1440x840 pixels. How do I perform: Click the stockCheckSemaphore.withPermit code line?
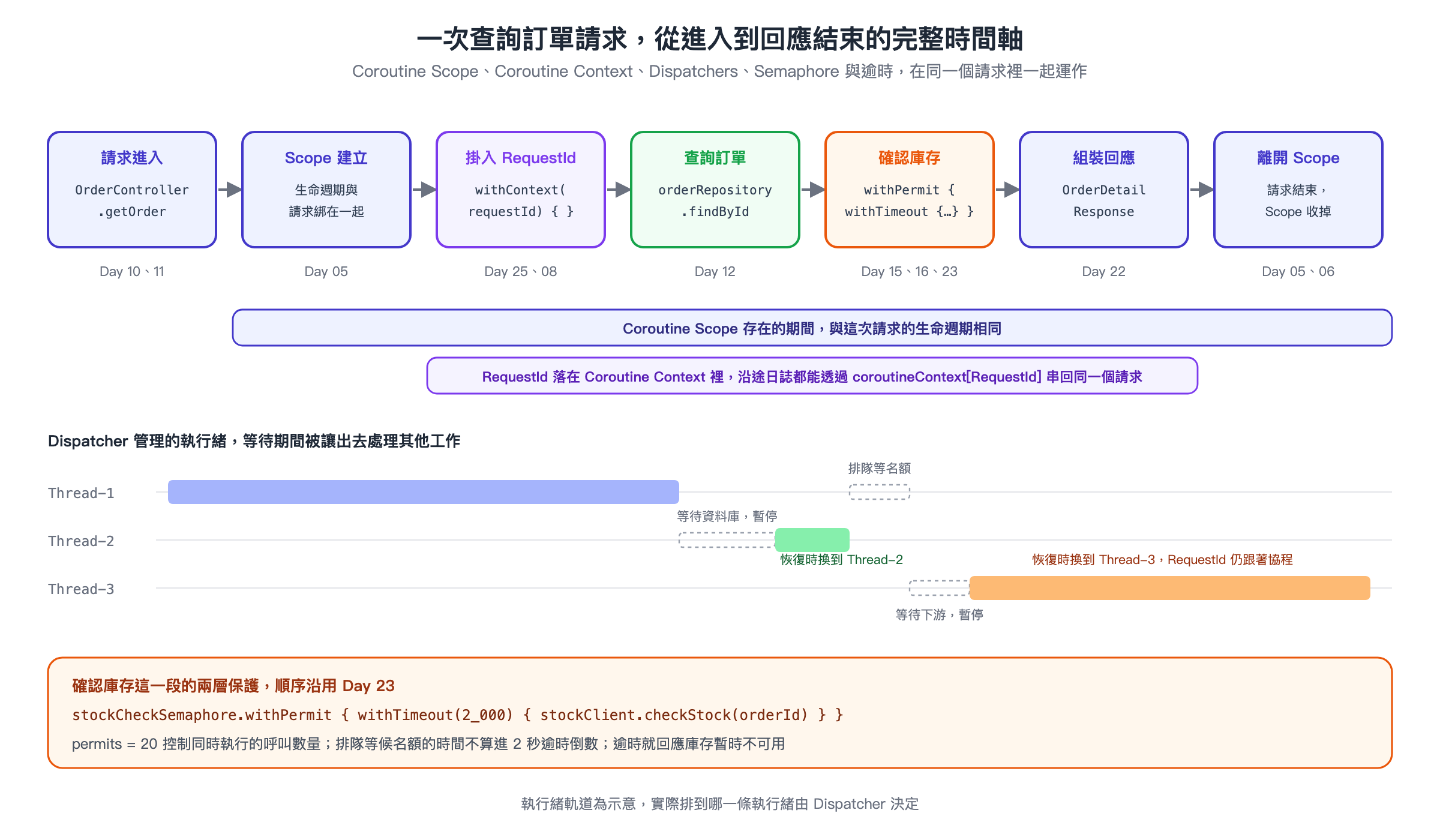pos(458,715)
